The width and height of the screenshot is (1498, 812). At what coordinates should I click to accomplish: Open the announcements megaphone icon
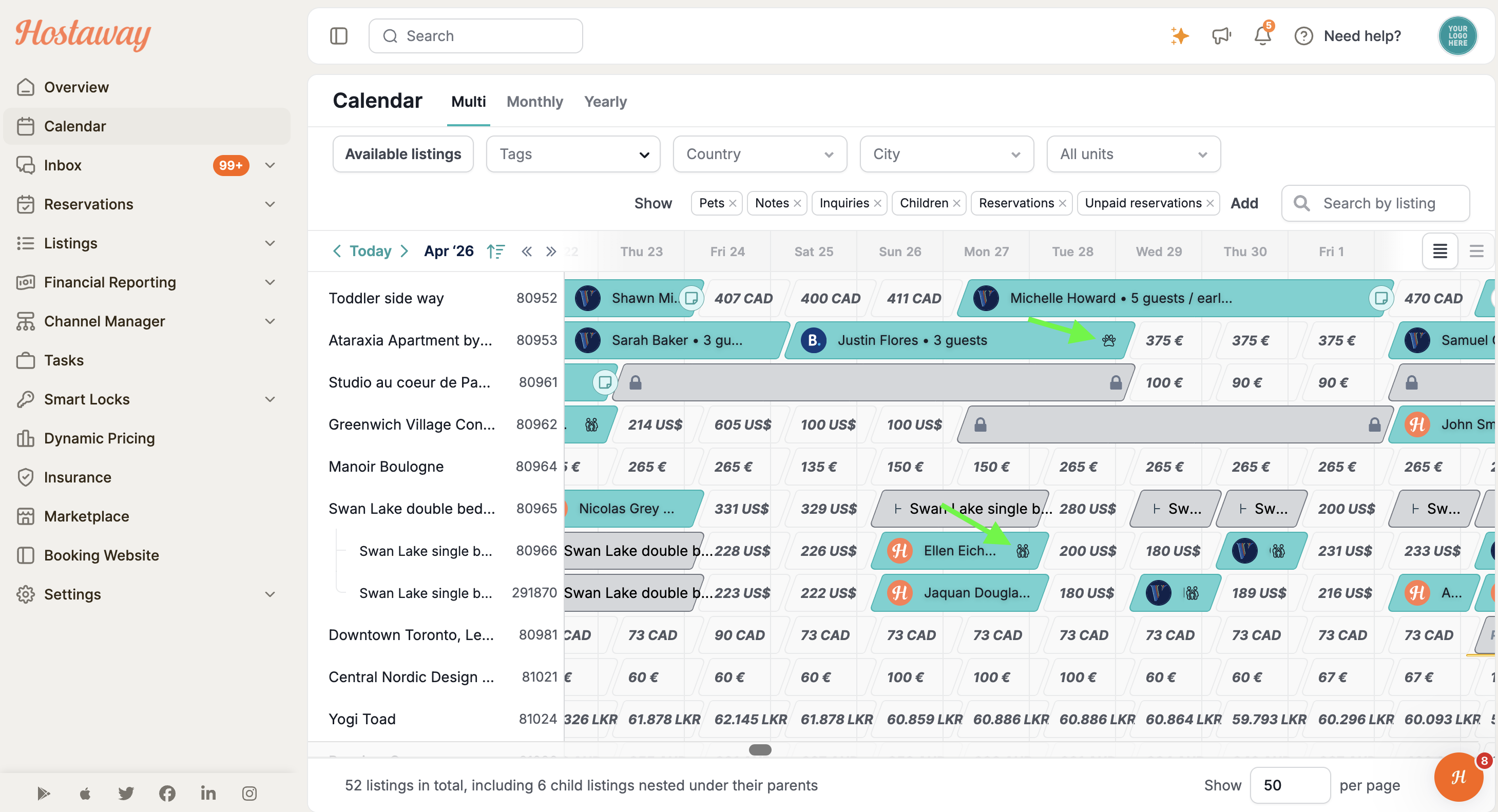click(x=1221, y=36)
